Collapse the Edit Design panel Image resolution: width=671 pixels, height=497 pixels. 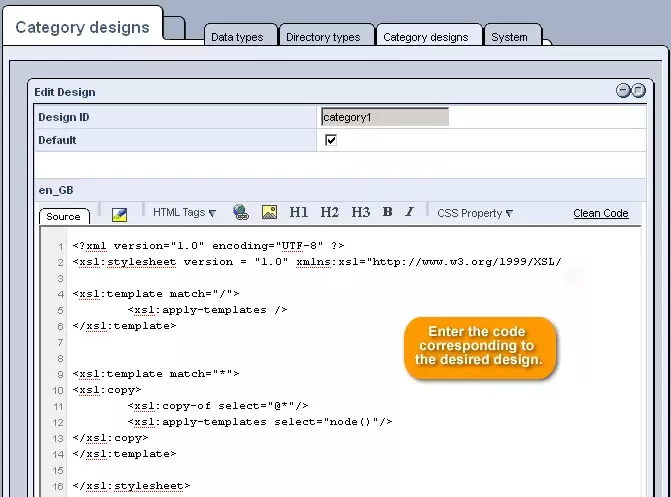coord(624,91)
